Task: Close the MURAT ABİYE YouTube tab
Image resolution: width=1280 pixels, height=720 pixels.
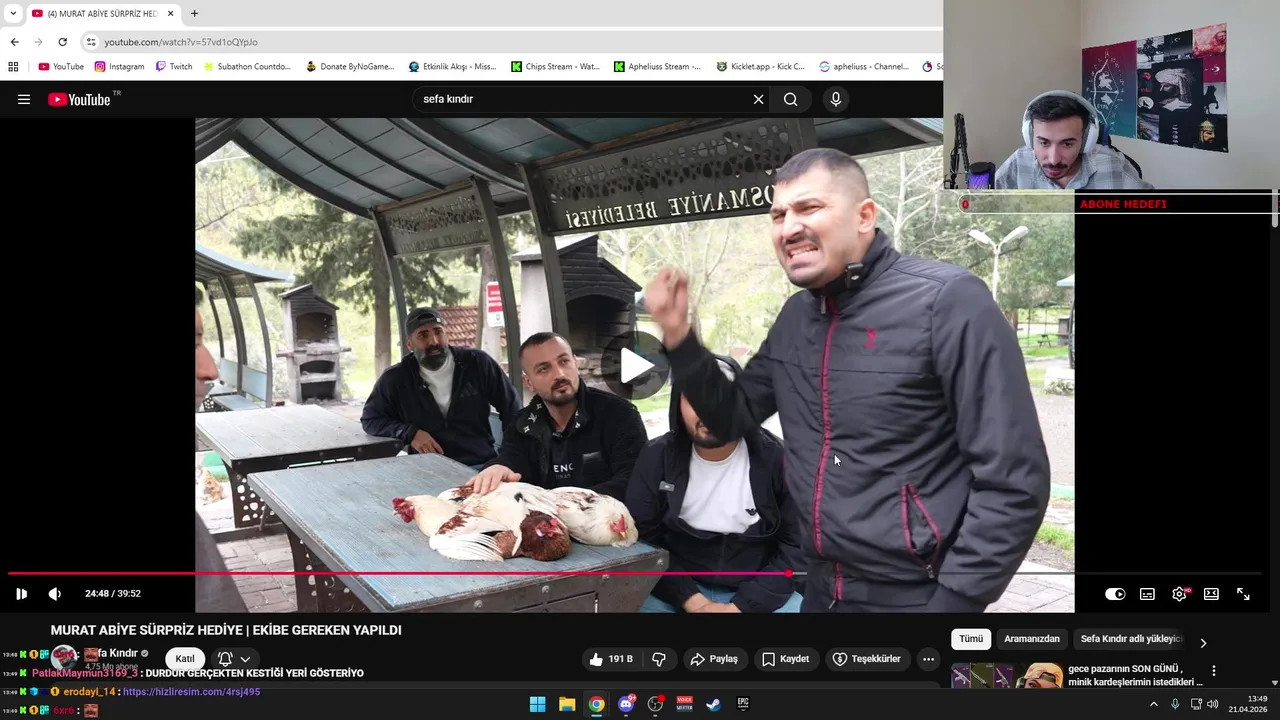Action: [171, 14]
